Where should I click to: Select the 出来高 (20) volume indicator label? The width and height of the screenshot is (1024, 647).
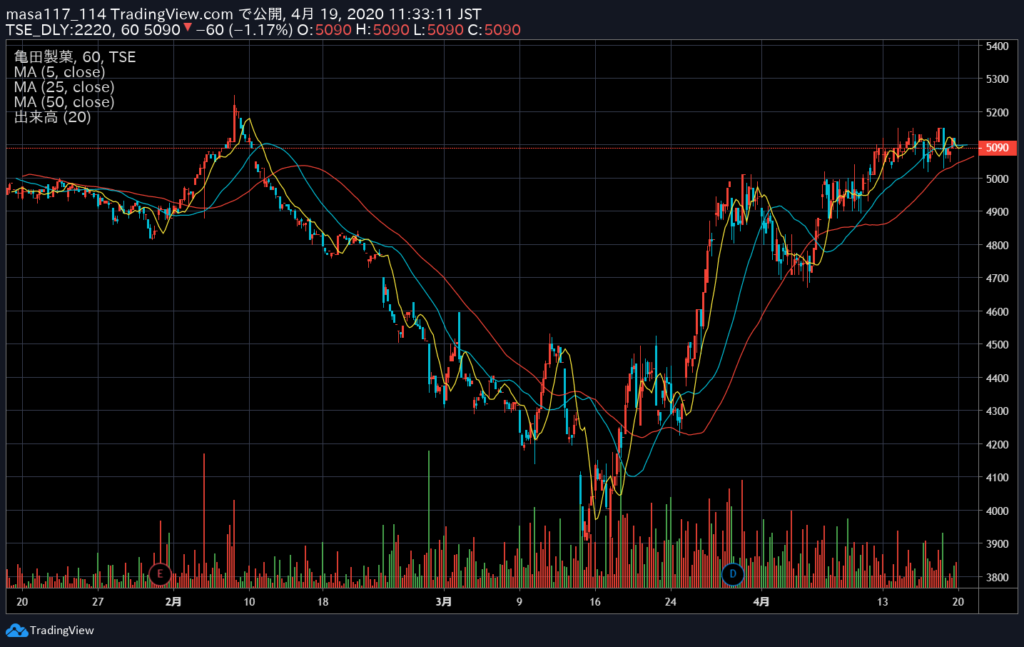pos(52,117)
